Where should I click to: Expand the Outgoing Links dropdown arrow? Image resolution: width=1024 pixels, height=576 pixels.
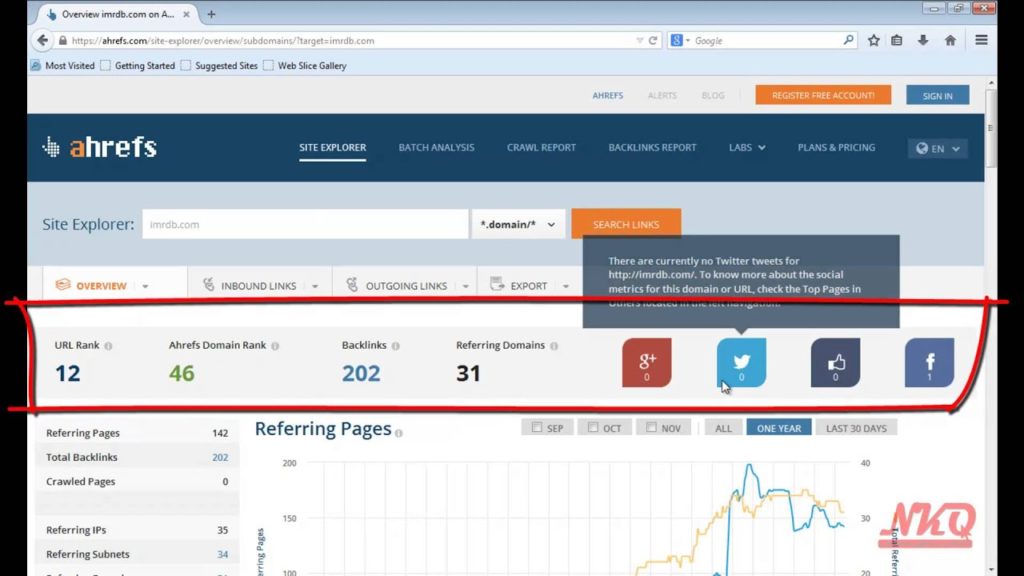click(466, 286)
